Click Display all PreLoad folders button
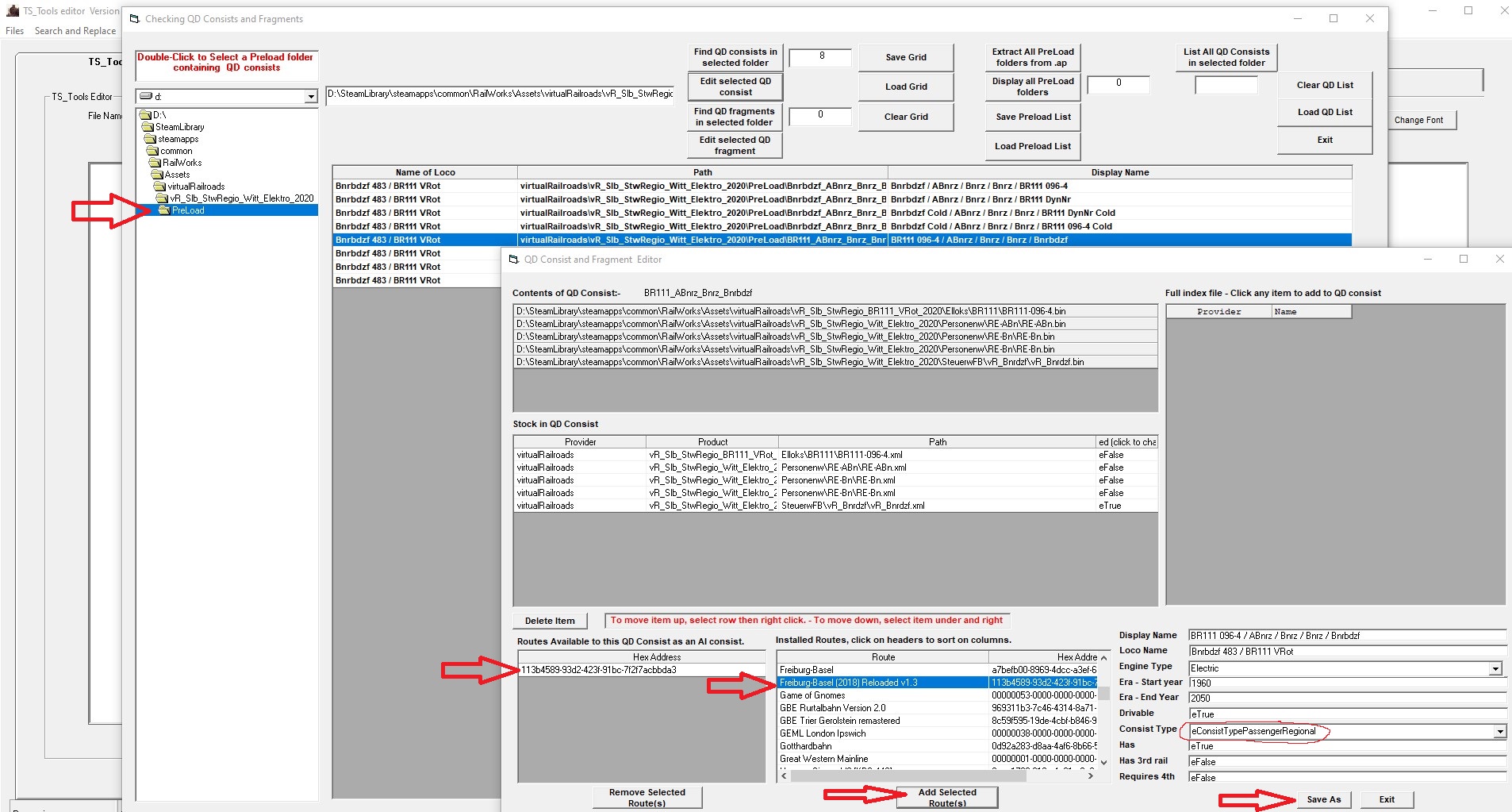1512x812 pixels. 1033,87
